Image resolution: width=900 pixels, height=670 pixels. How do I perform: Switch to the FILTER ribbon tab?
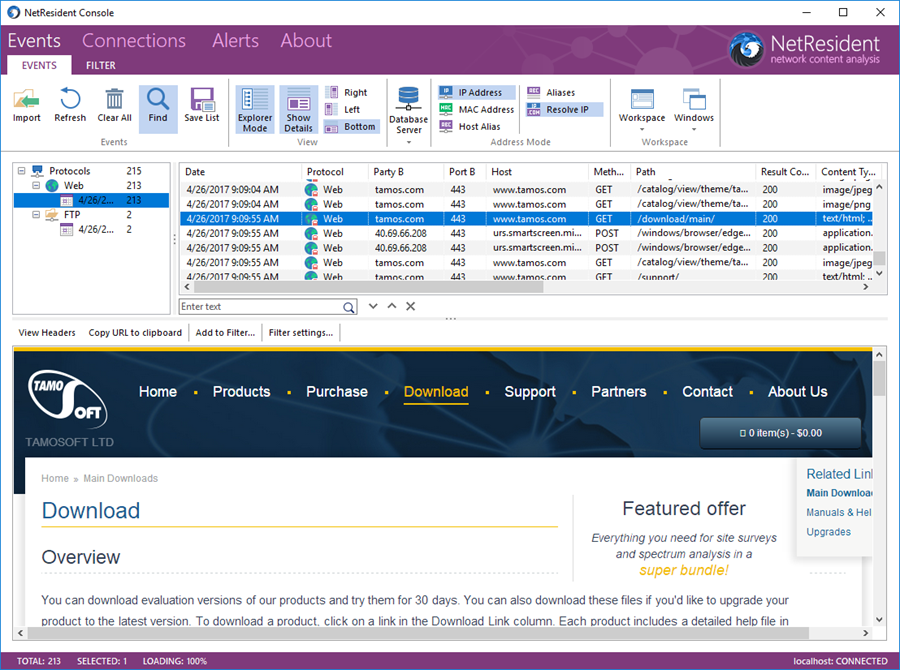(100, 65)
